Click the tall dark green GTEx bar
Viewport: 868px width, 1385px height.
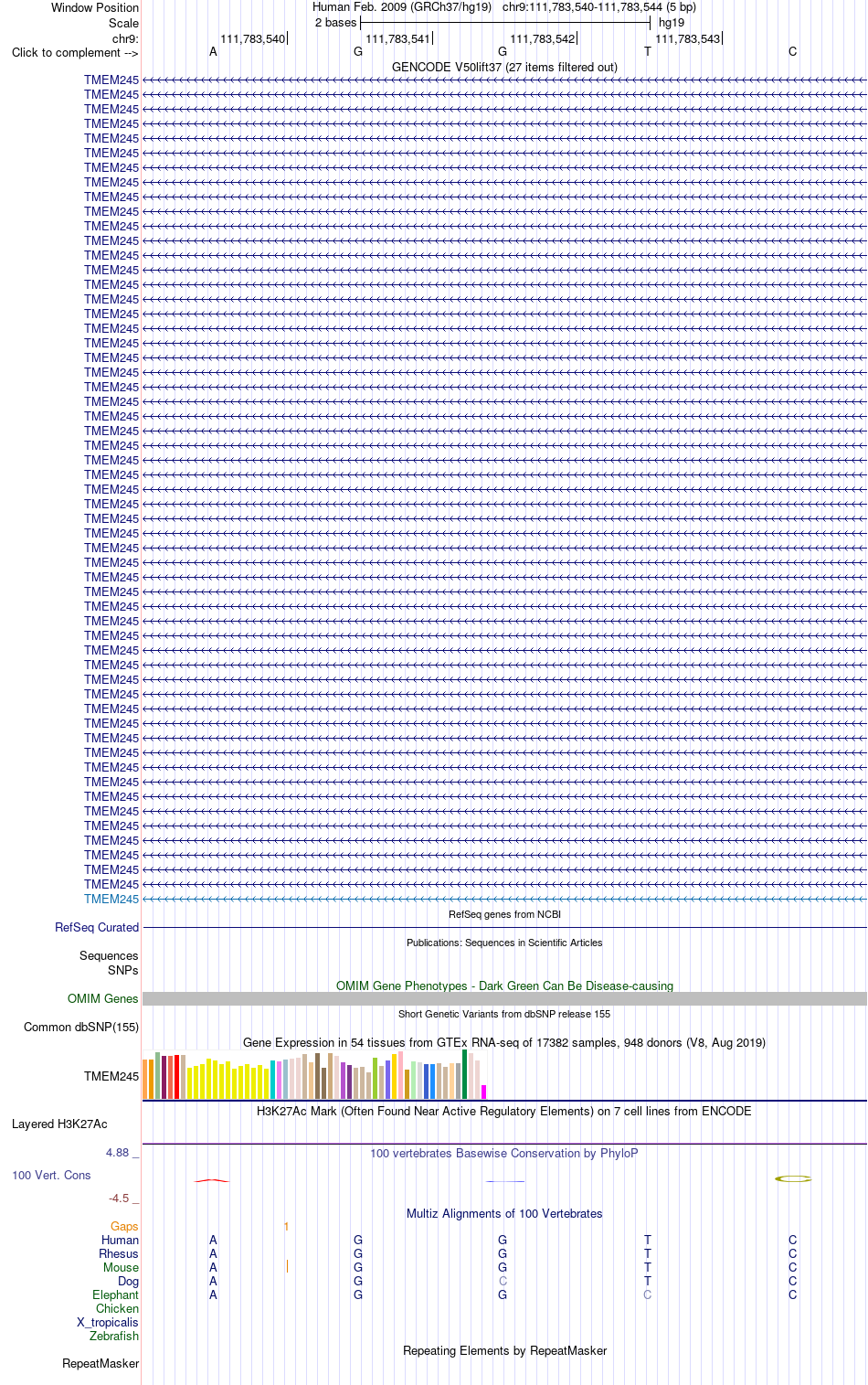point(464,1074)
